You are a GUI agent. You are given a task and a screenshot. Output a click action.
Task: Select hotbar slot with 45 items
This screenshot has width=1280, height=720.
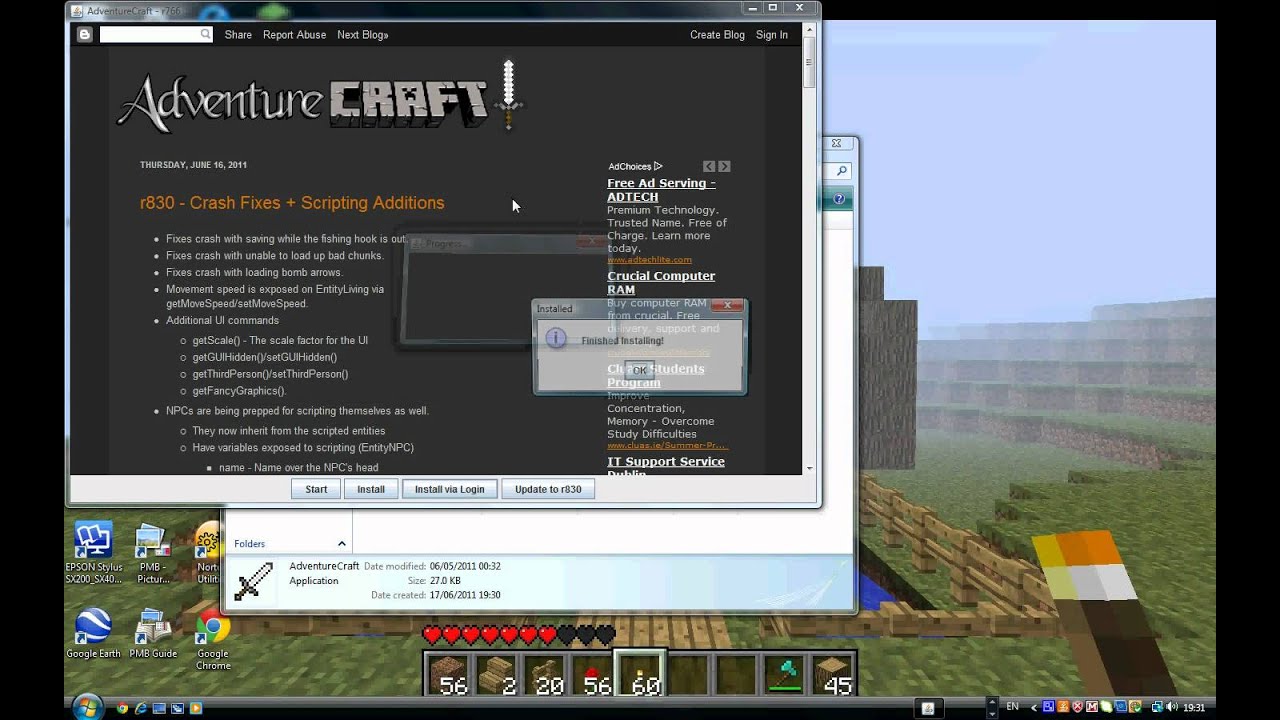coord(833,673)
